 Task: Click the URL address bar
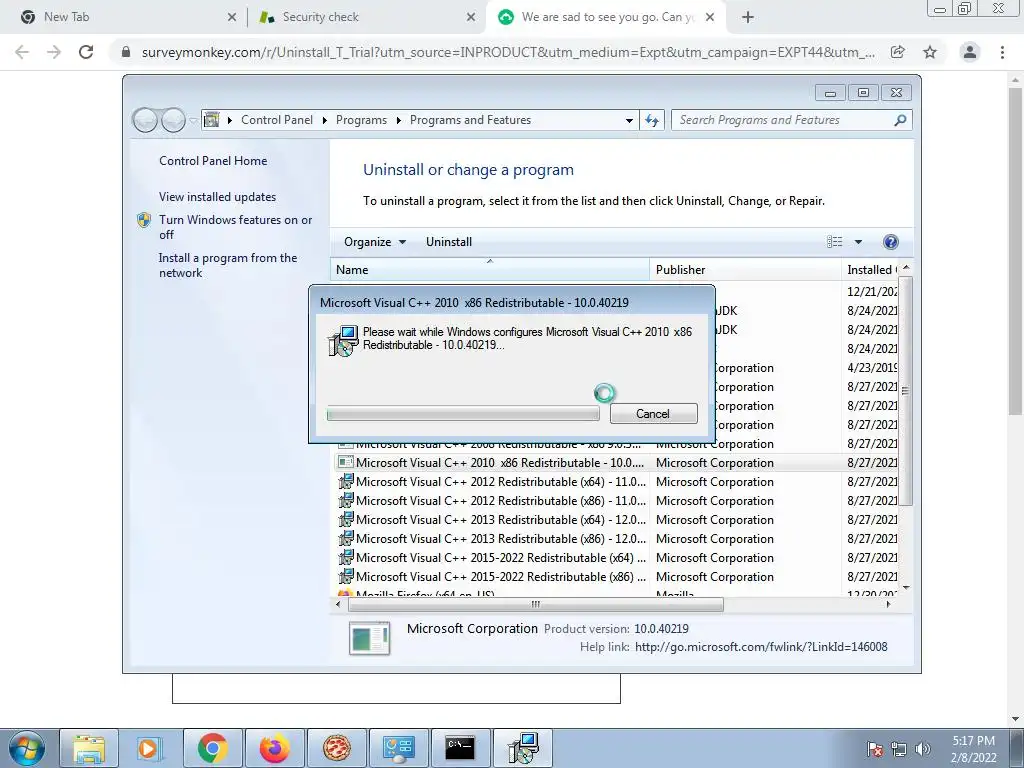pos(508,52)
